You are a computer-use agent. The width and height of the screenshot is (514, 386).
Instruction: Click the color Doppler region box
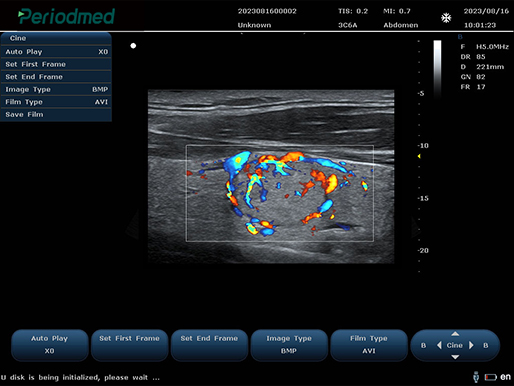click(280, 193)
